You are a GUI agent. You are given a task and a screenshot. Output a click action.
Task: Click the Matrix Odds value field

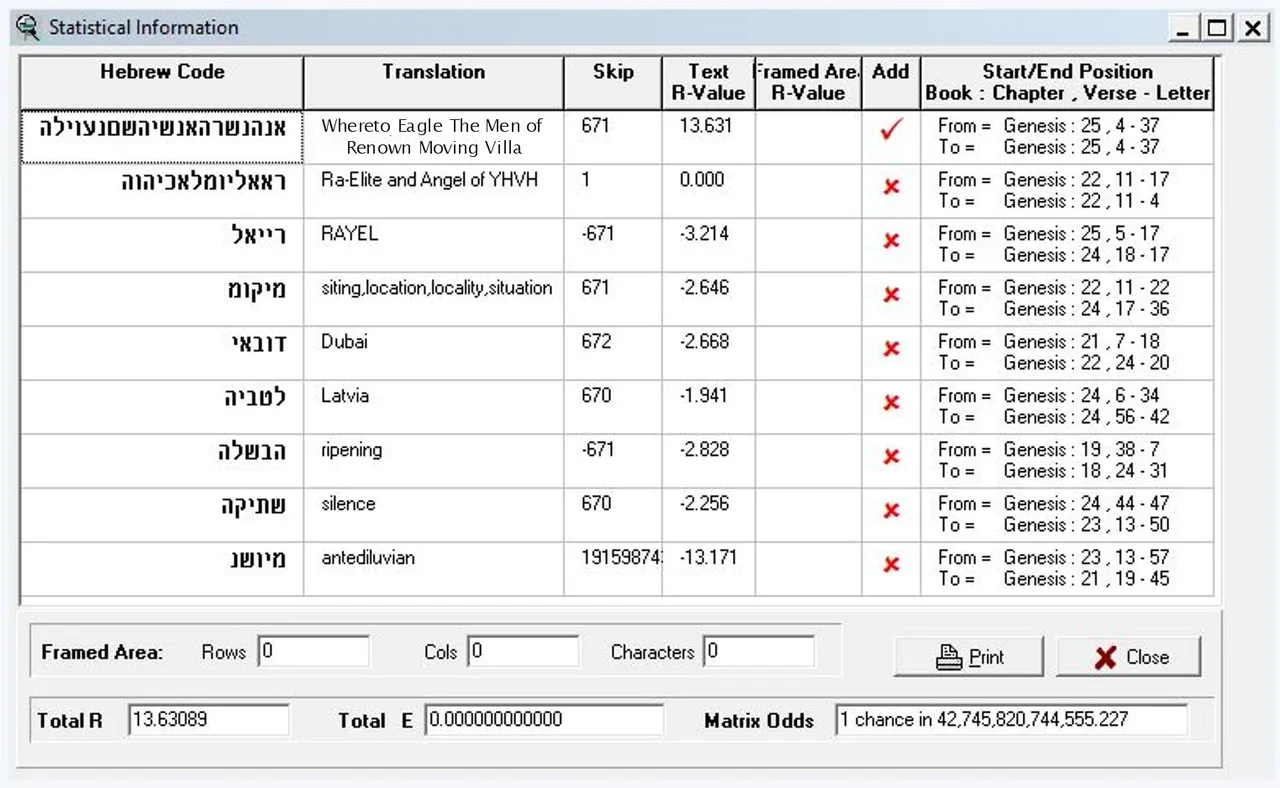[x=1011, y=720]
